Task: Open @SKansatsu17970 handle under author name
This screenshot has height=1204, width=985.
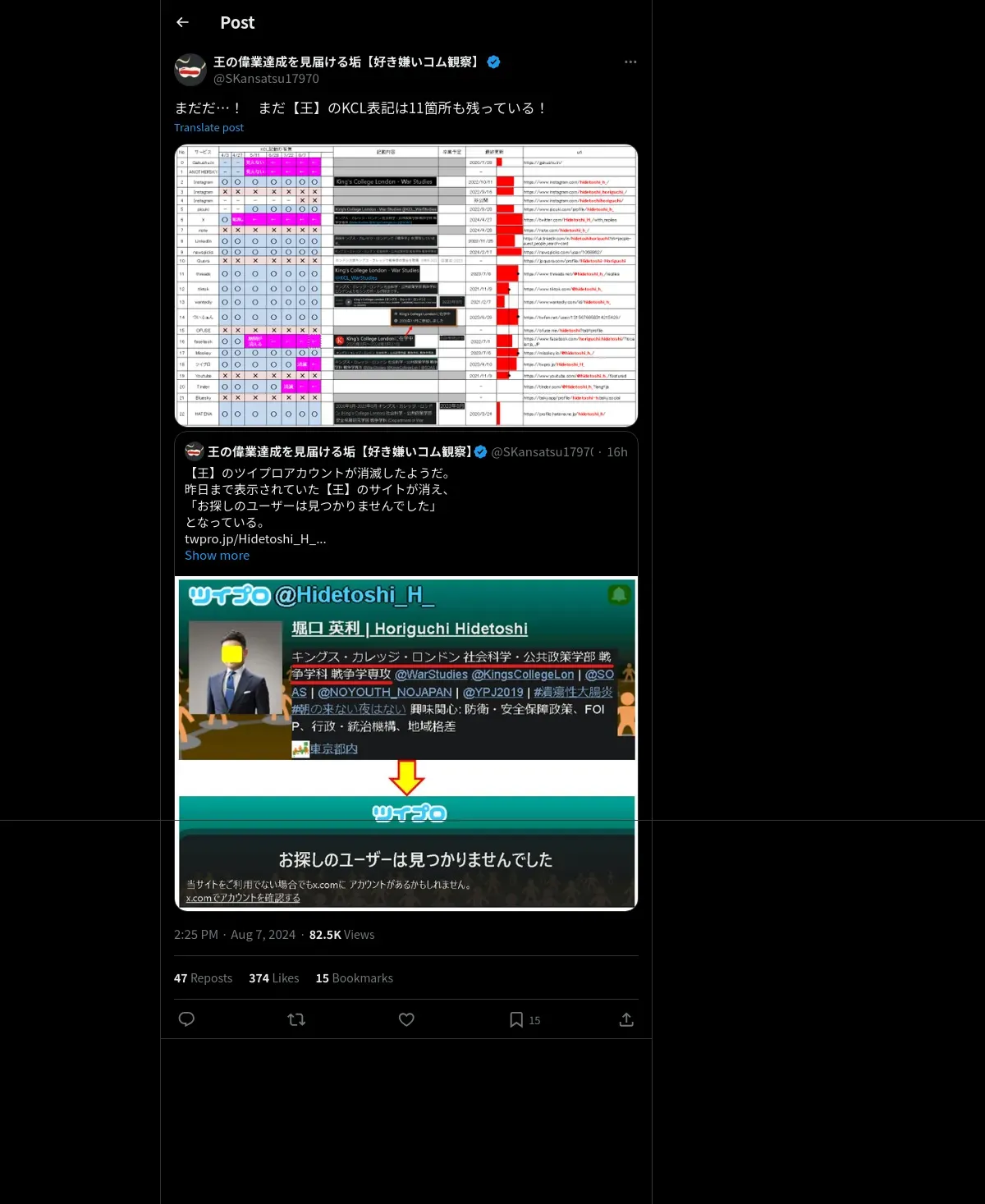Action: click(x=266, y=79)
